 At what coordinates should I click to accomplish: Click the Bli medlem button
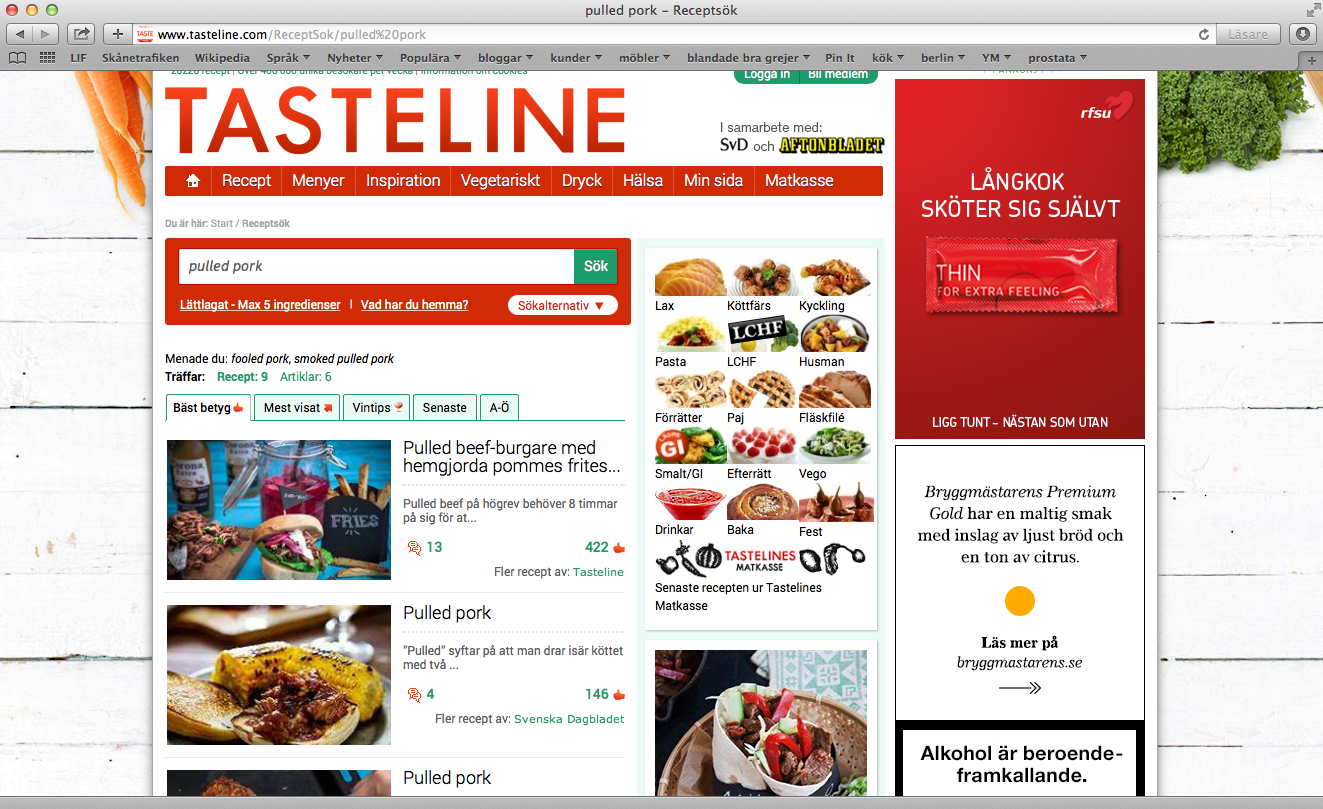(839, 74)
